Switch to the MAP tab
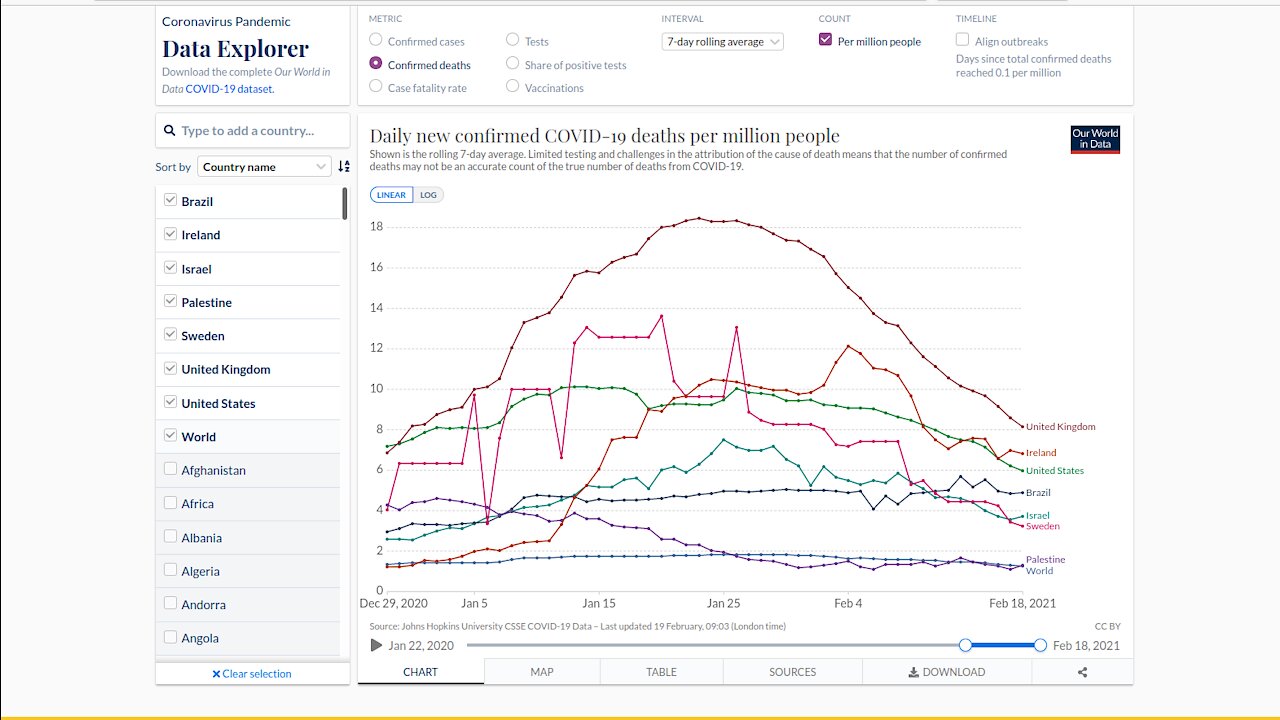 click(x=542, y=672)
